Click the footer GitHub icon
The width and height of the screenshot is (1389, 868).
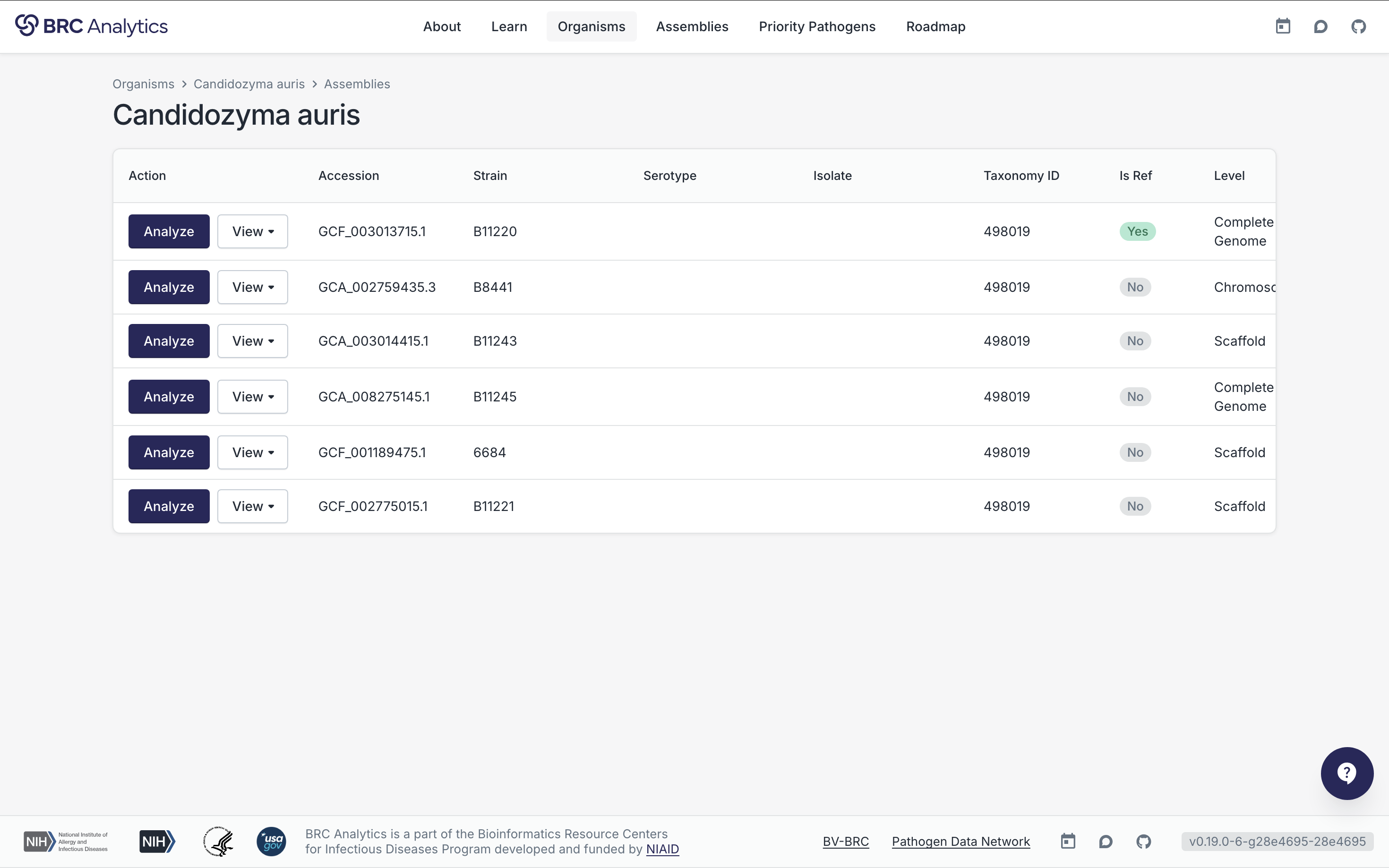coord(1143,841)
